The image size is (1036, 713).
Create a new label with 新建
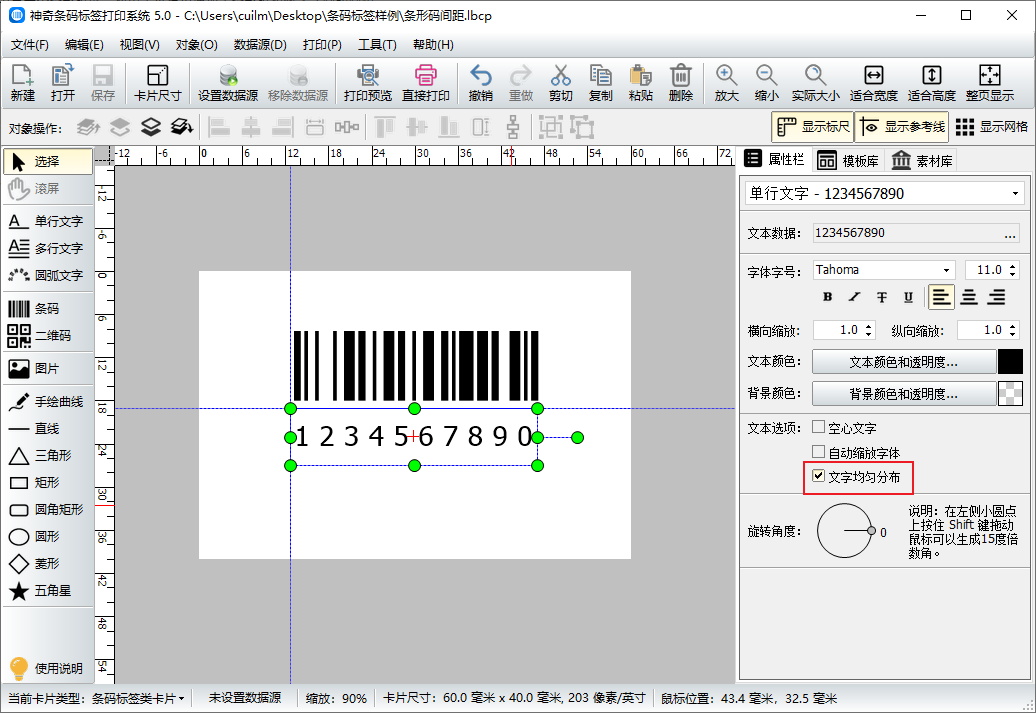[22, 83]
